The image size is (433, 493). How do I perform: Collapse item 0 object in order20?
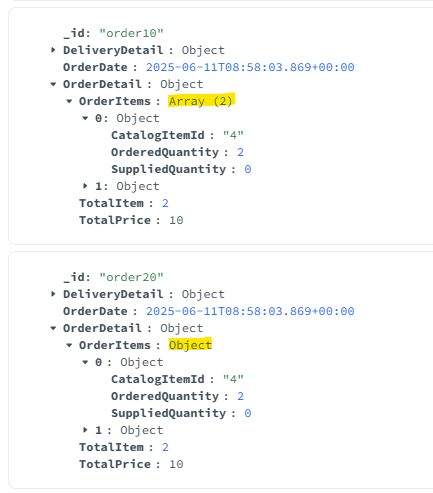[85, 362]
